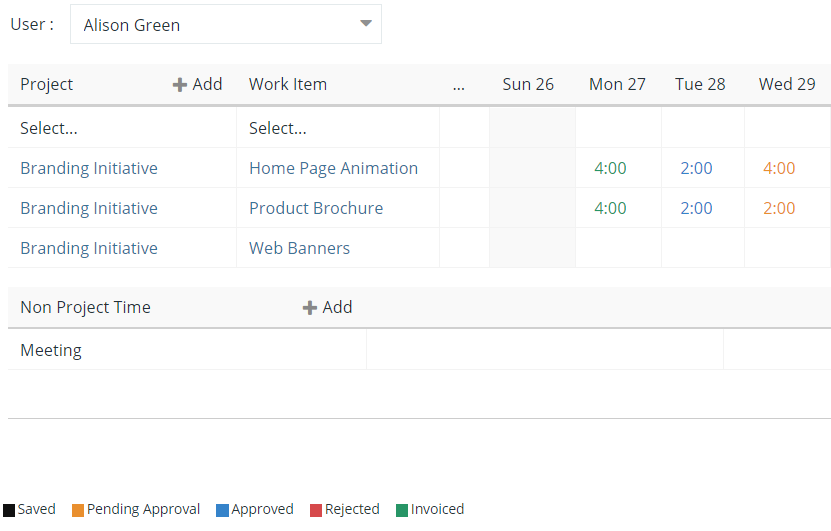
Task: Open the User dropdown arrow
Action: (x=366, y=23)
